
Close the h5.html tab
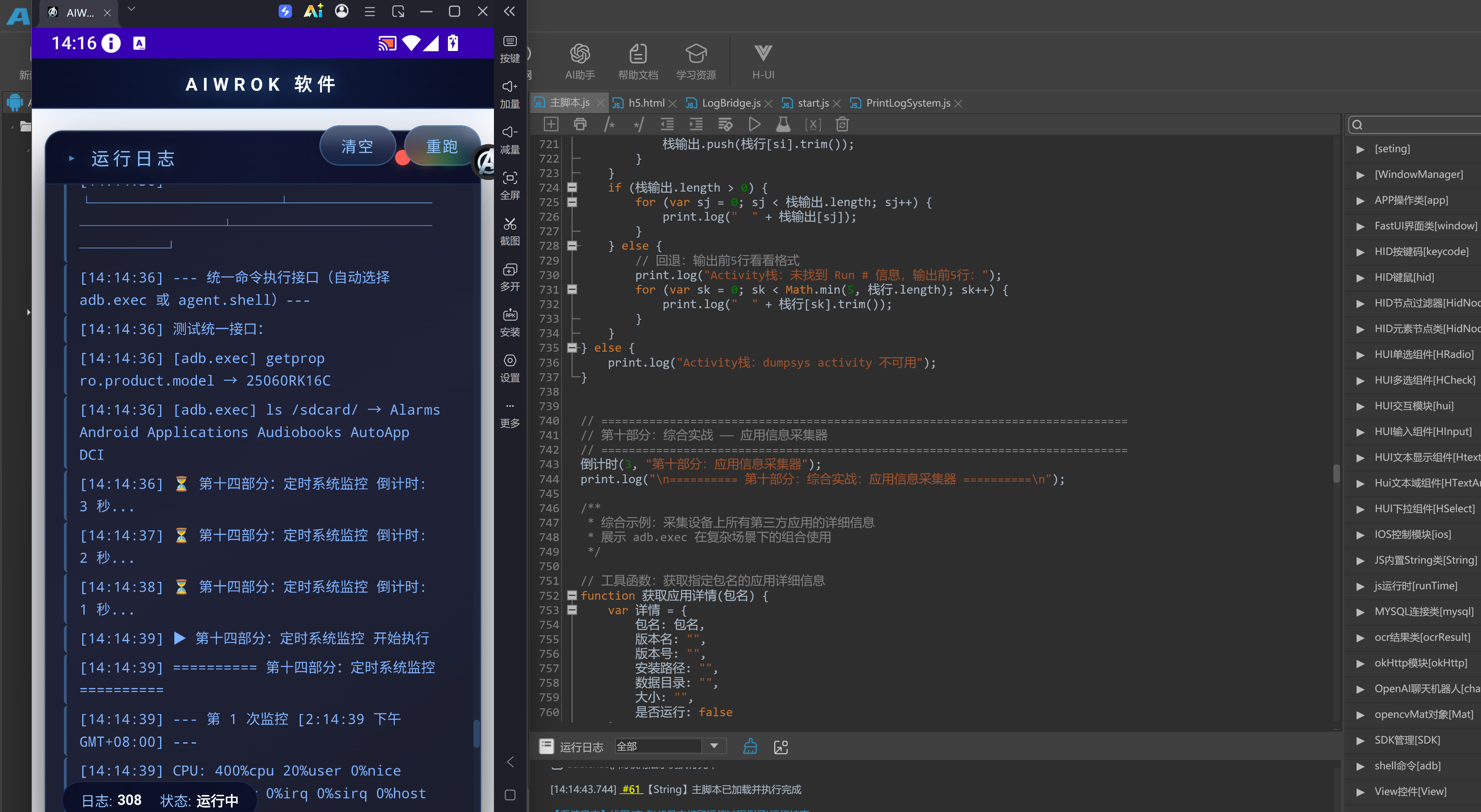pos(673,104)
